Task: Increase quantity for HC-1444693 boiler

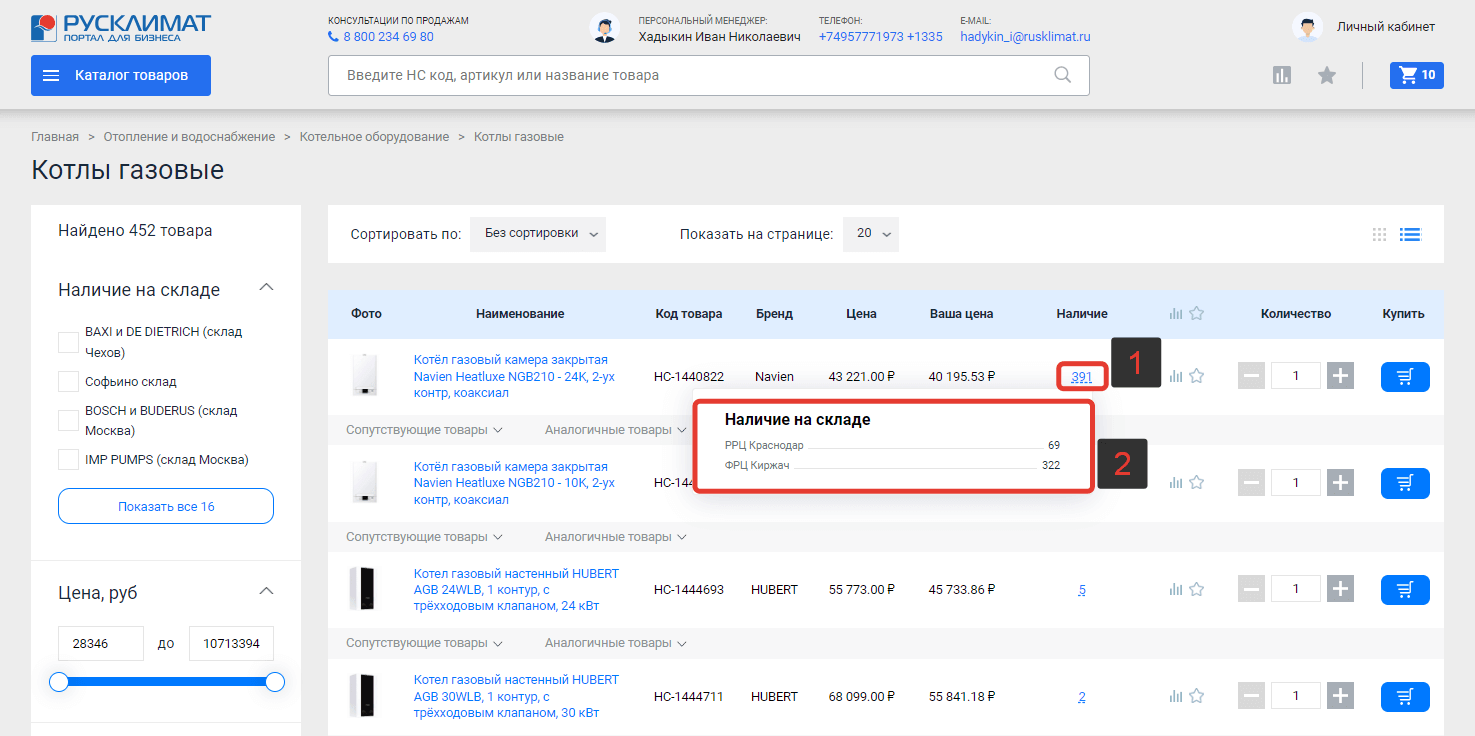Action: click(1340, 589)
